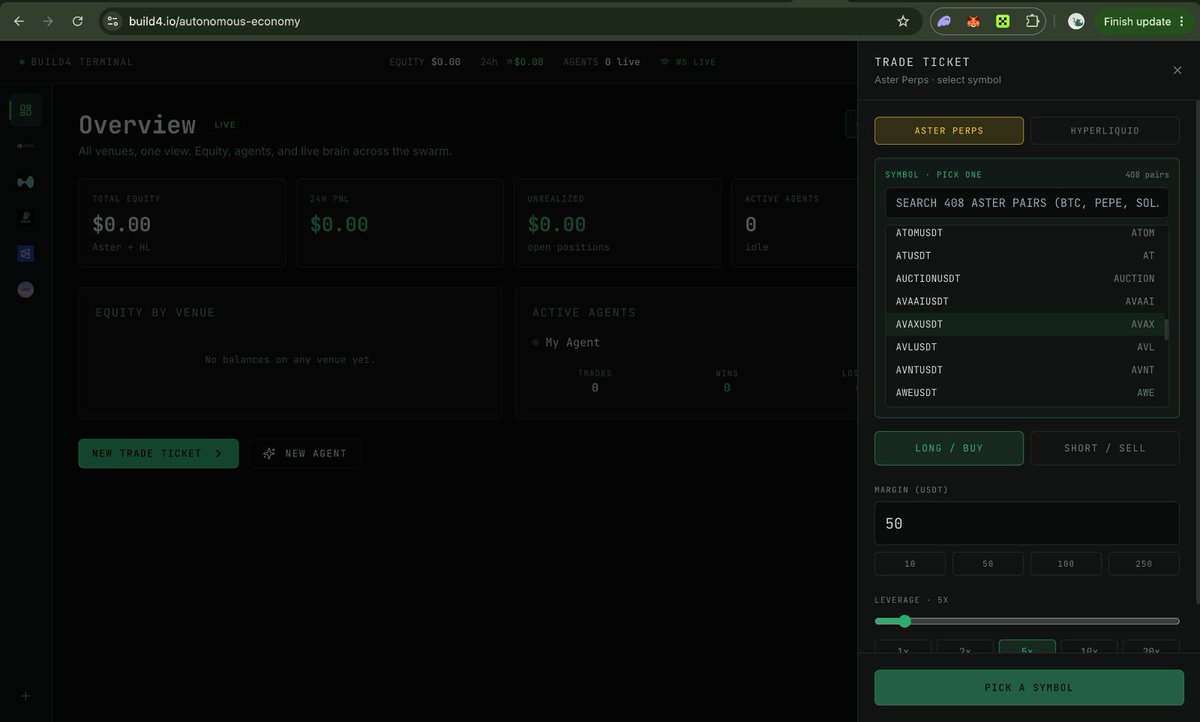Open the green dice extension icon
The width and height of the screenshot is (1200, 722).
click(1002, 21)
